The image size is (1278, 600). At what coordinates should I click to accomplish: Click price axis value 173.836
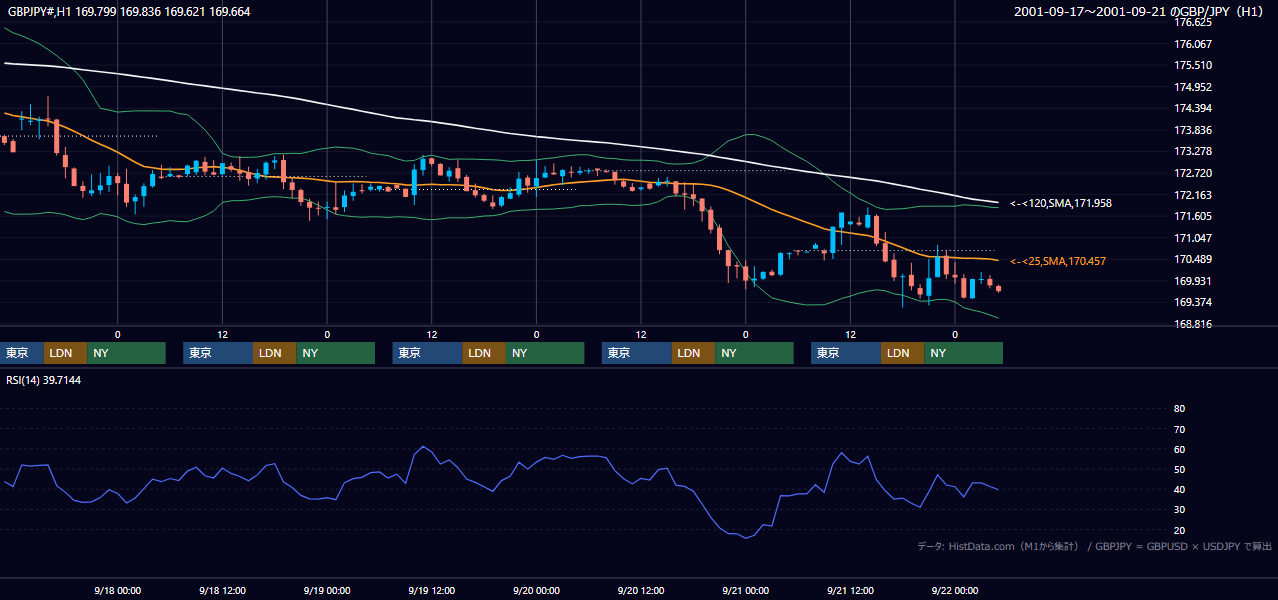tap(1192, 130)
